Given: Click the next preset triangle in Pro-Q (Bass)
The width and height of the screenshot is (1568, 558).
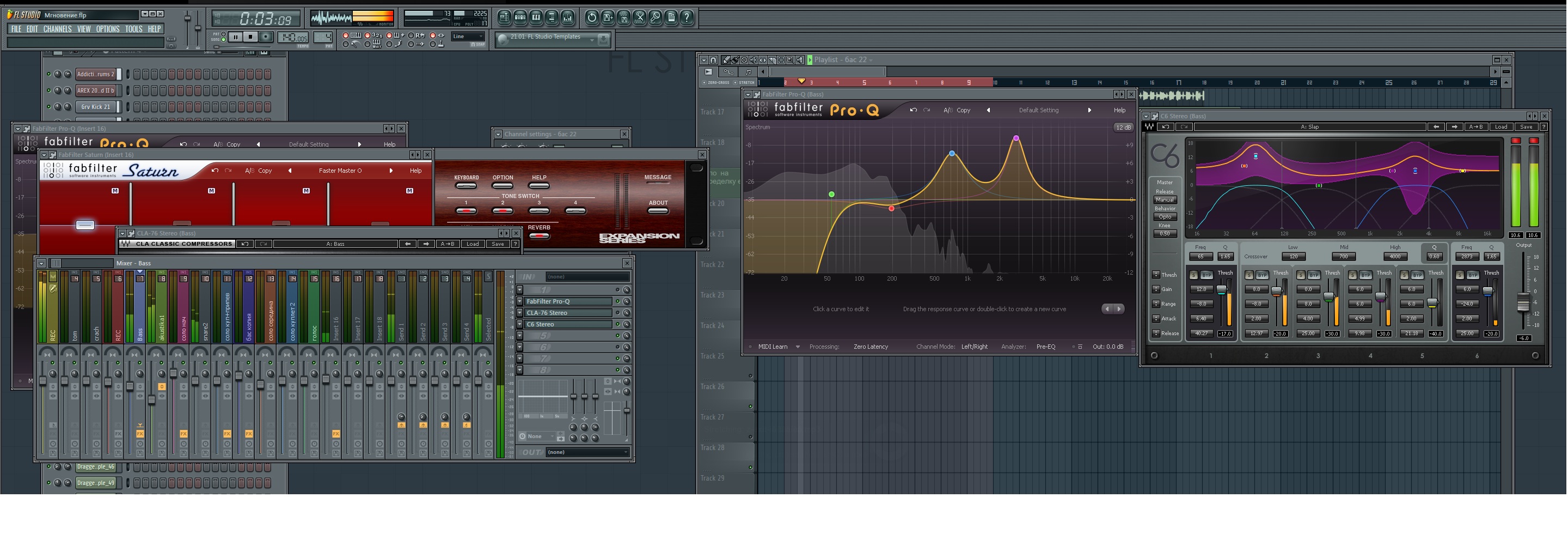Looking at the screenshot, I should pos(1089,110).
